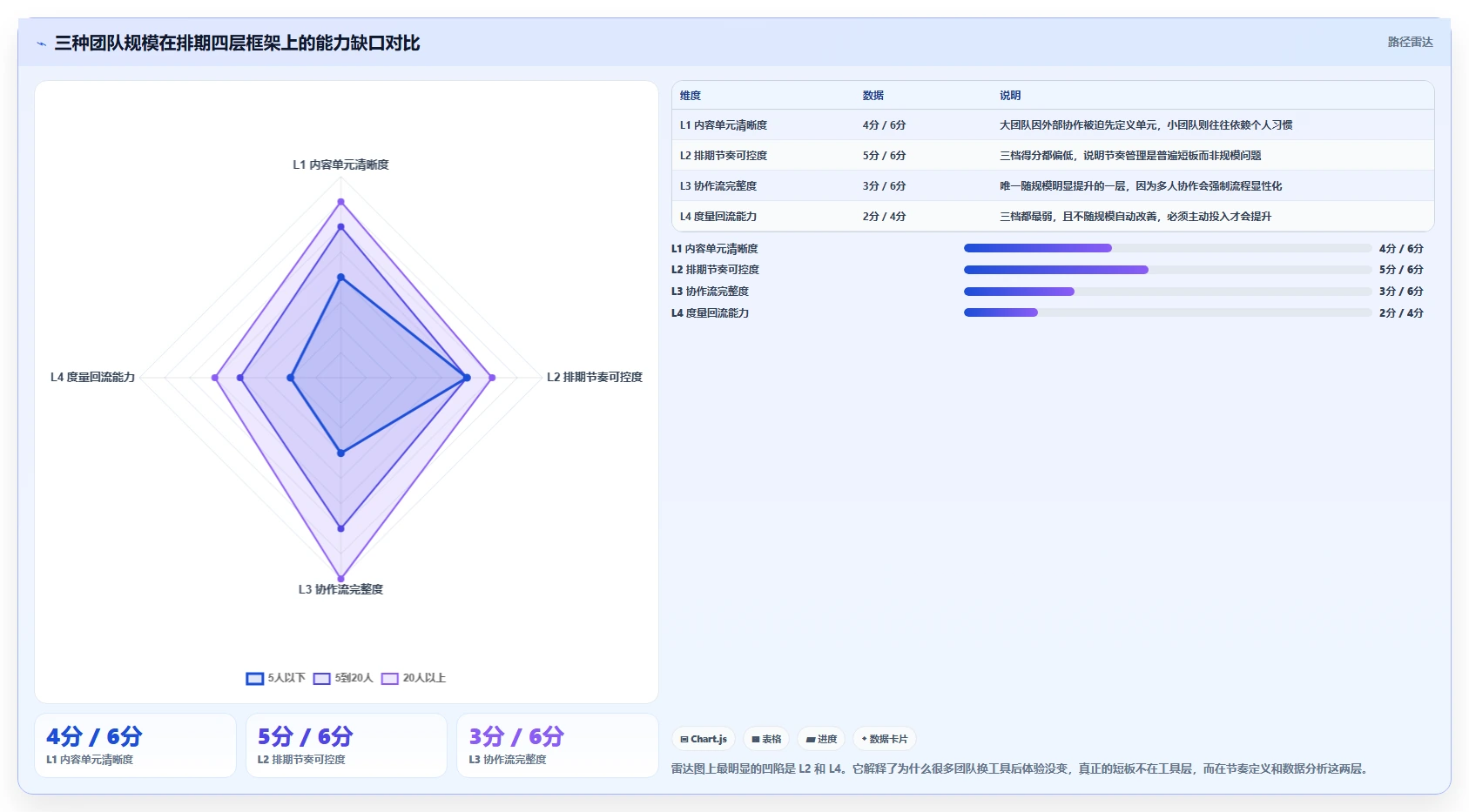The width and height of the screenshot is (1469, 812).
Task: Click the 5到20人 data point on the L1 axis
Action: coord(340,227)
